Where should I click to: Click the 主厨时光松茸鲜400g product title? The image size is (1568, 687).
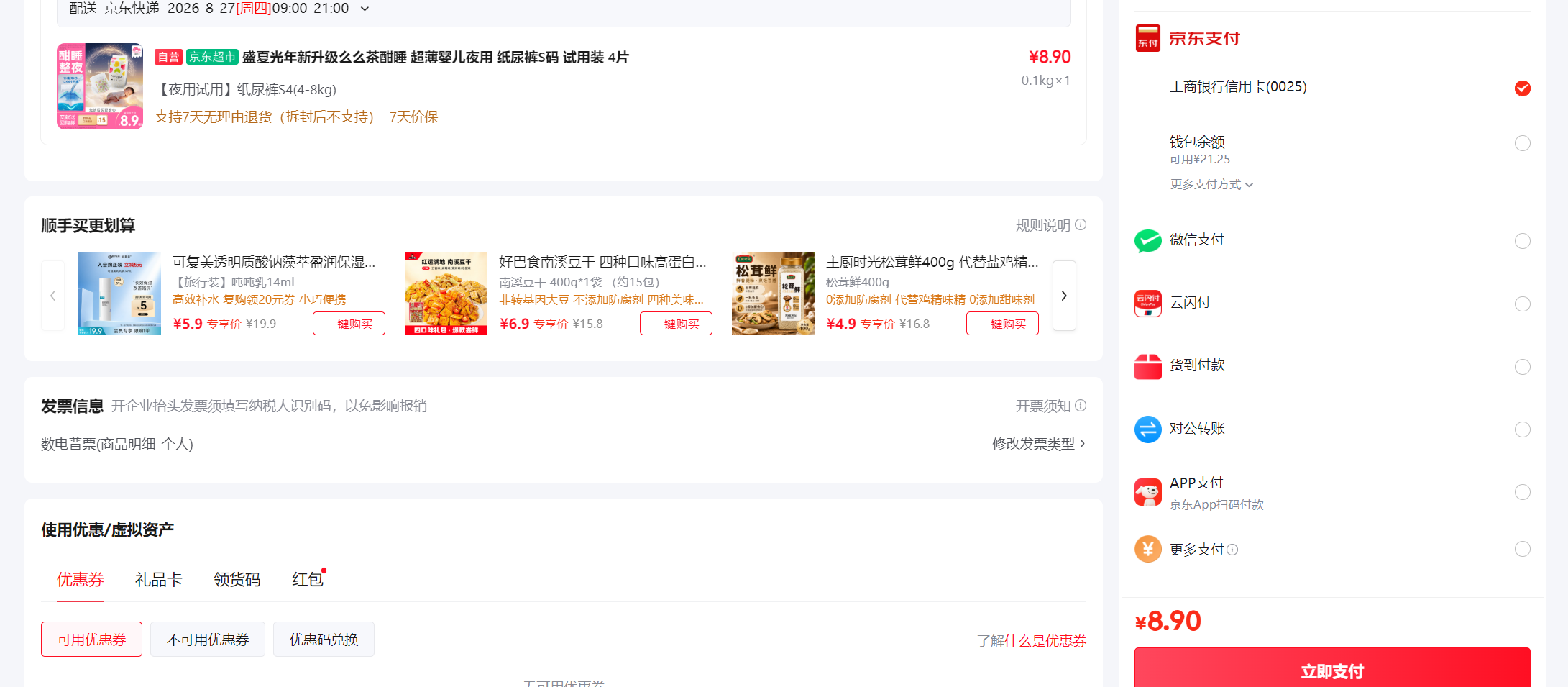[x=932, y=262]
